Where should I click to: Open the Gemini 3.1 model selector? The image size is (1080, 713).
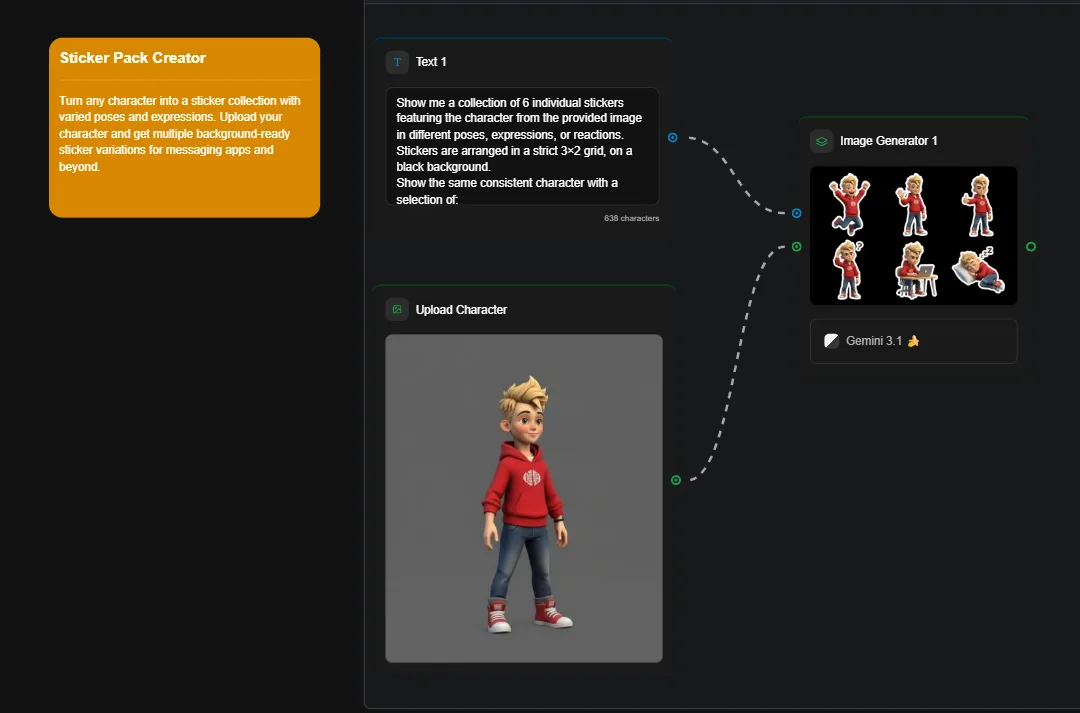pos(913,341)
